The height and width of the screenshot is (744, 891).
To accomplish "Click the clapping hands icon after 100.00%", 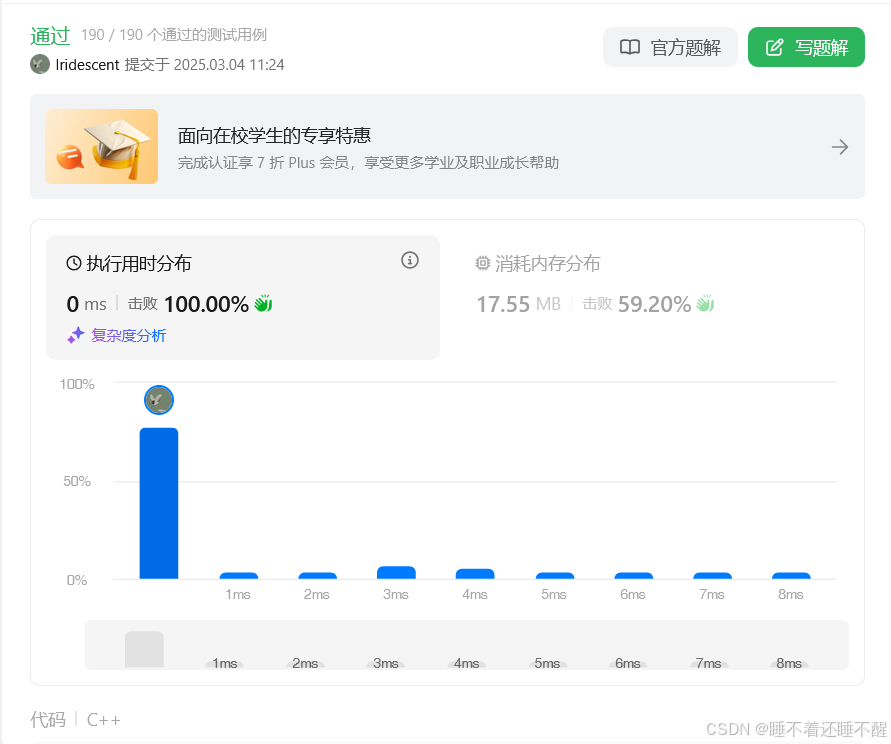I will click(x=263, y=304).
